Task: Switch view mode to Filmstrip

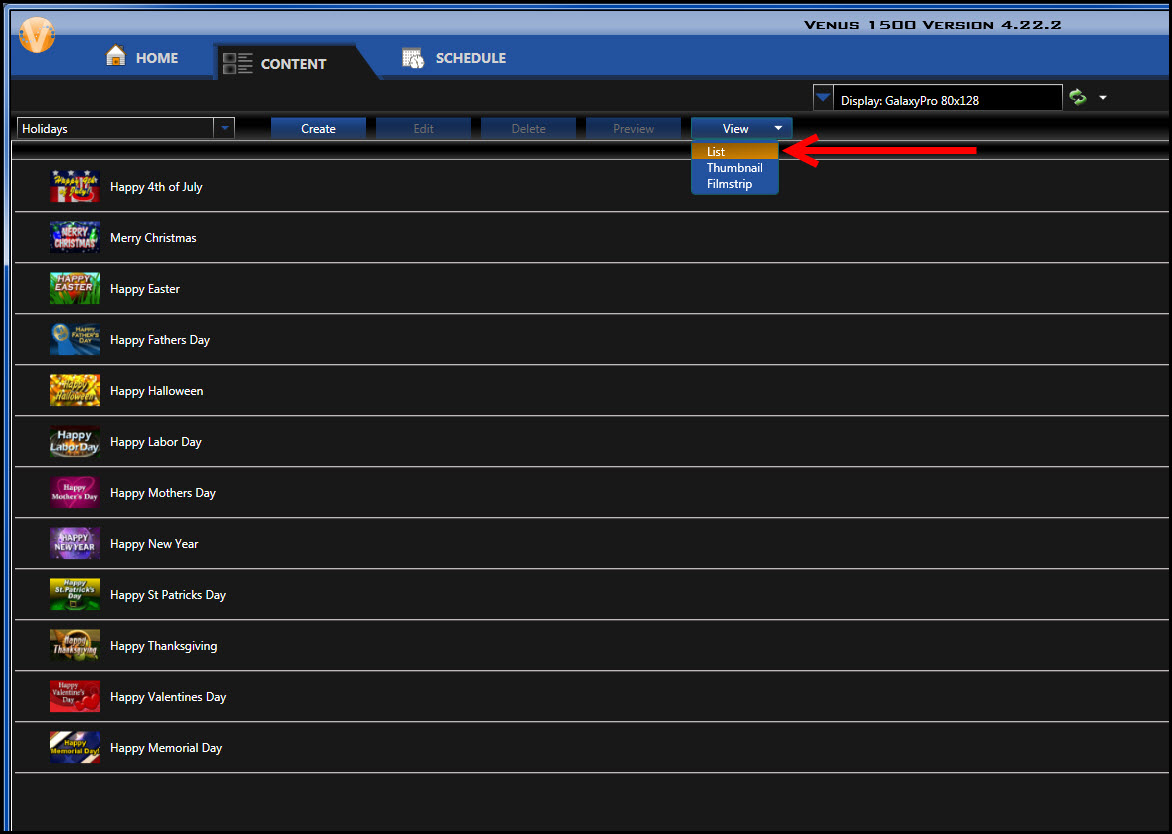Action: pyautogui.click(x=733, y=184)
